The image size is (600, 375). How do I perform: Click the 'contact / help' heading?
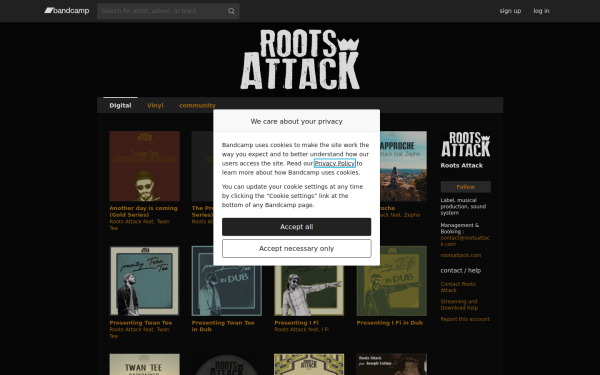(461, 271)
